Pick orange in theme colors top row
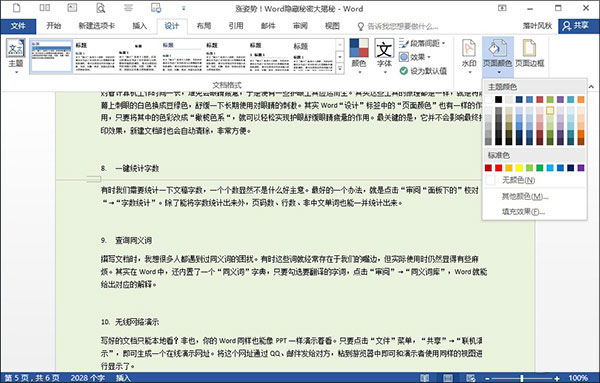 click(x=581, y=99)
